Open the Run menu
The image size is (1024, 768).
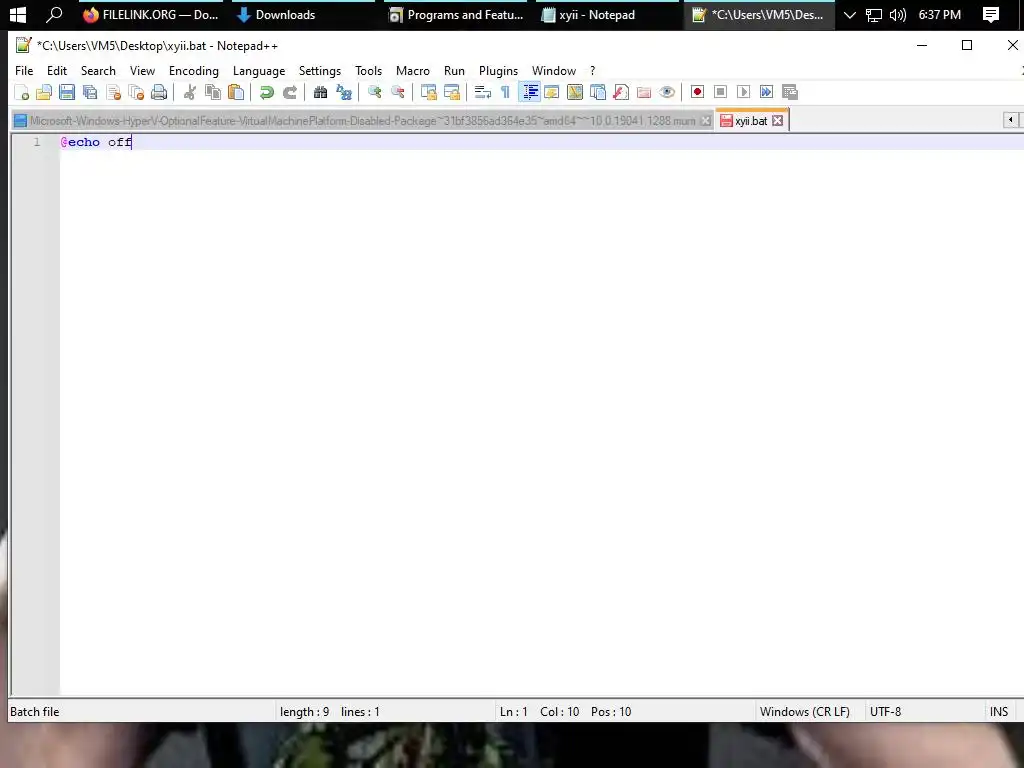[455, 71]
